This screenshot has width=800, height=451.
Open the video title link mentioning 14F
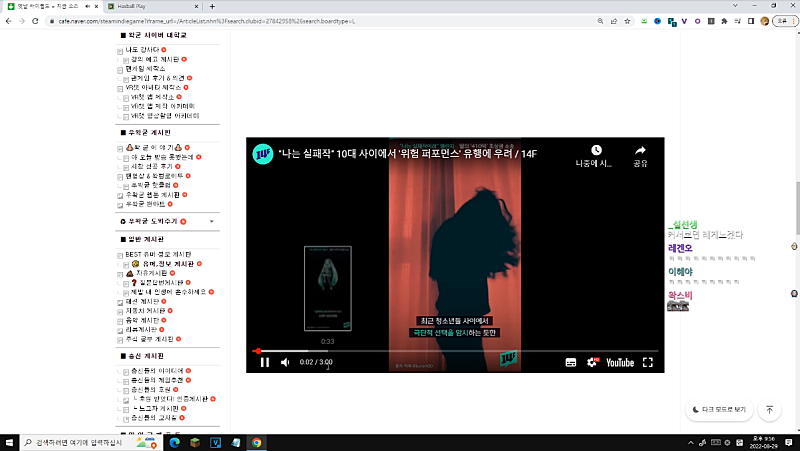tap(408, 154)
